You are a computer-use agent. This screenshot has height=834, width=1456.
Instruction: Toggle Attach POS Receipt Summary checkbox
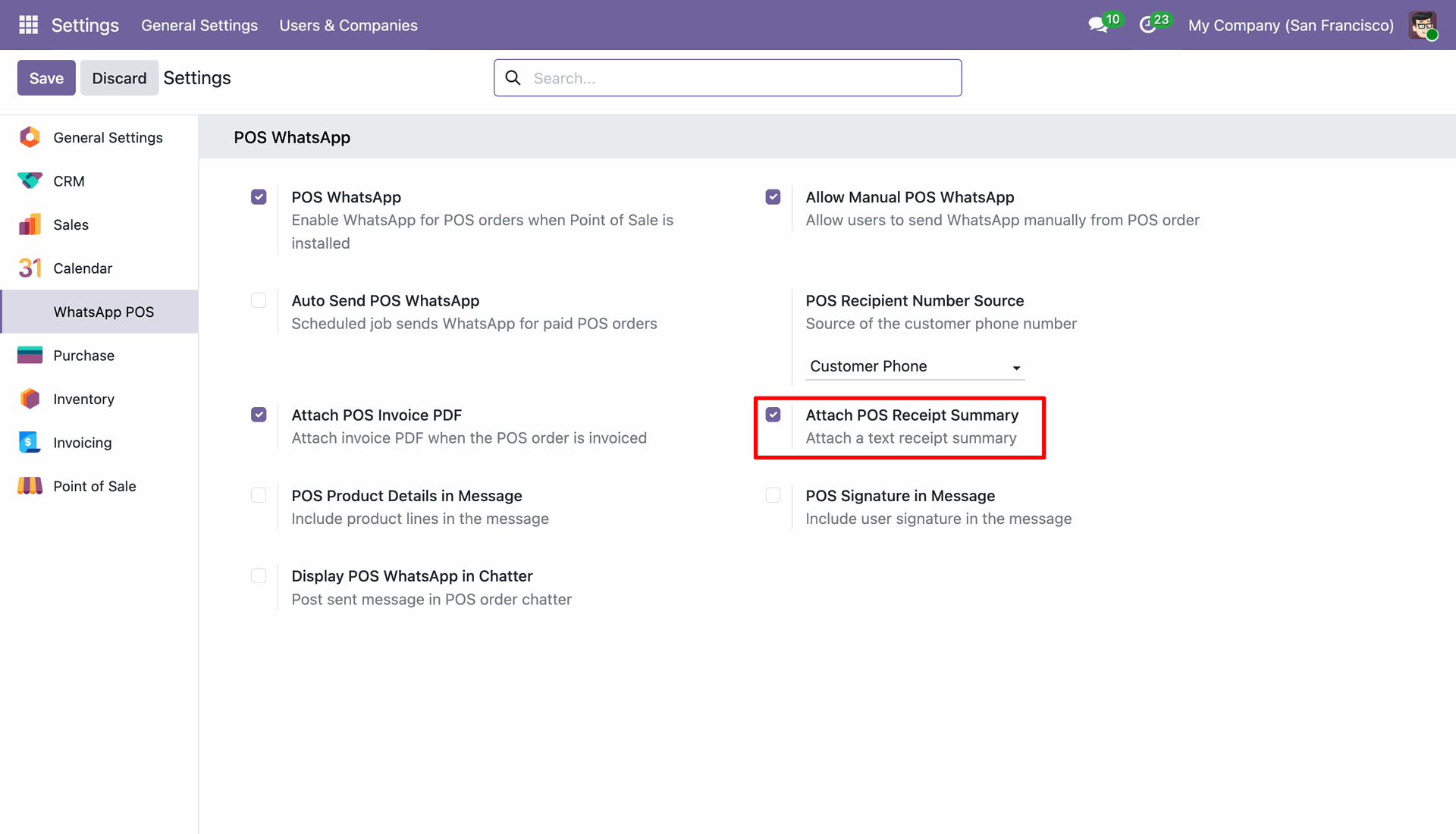click(x=773, y=415)
